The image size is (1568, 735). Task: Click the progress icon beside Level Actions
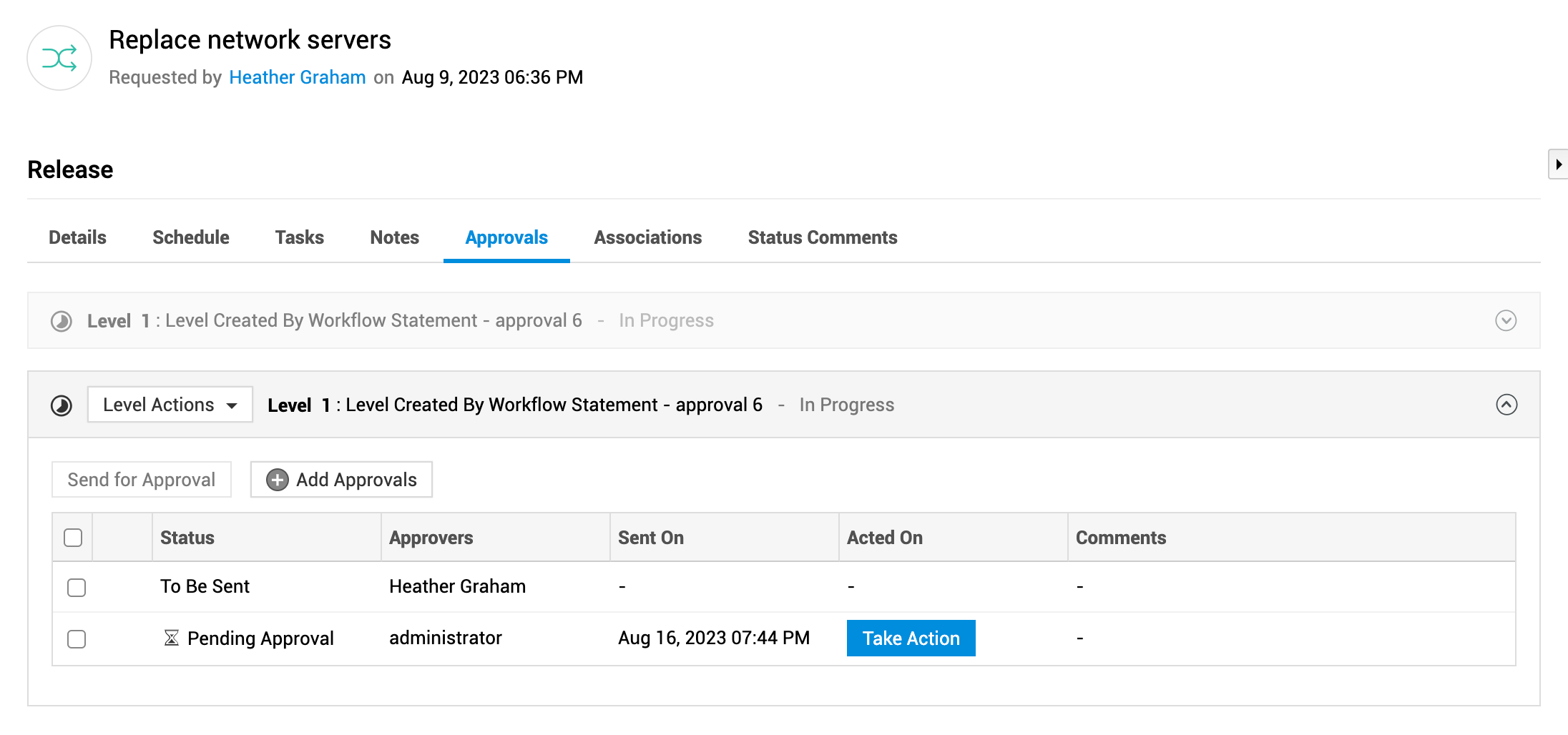[62, 405]
